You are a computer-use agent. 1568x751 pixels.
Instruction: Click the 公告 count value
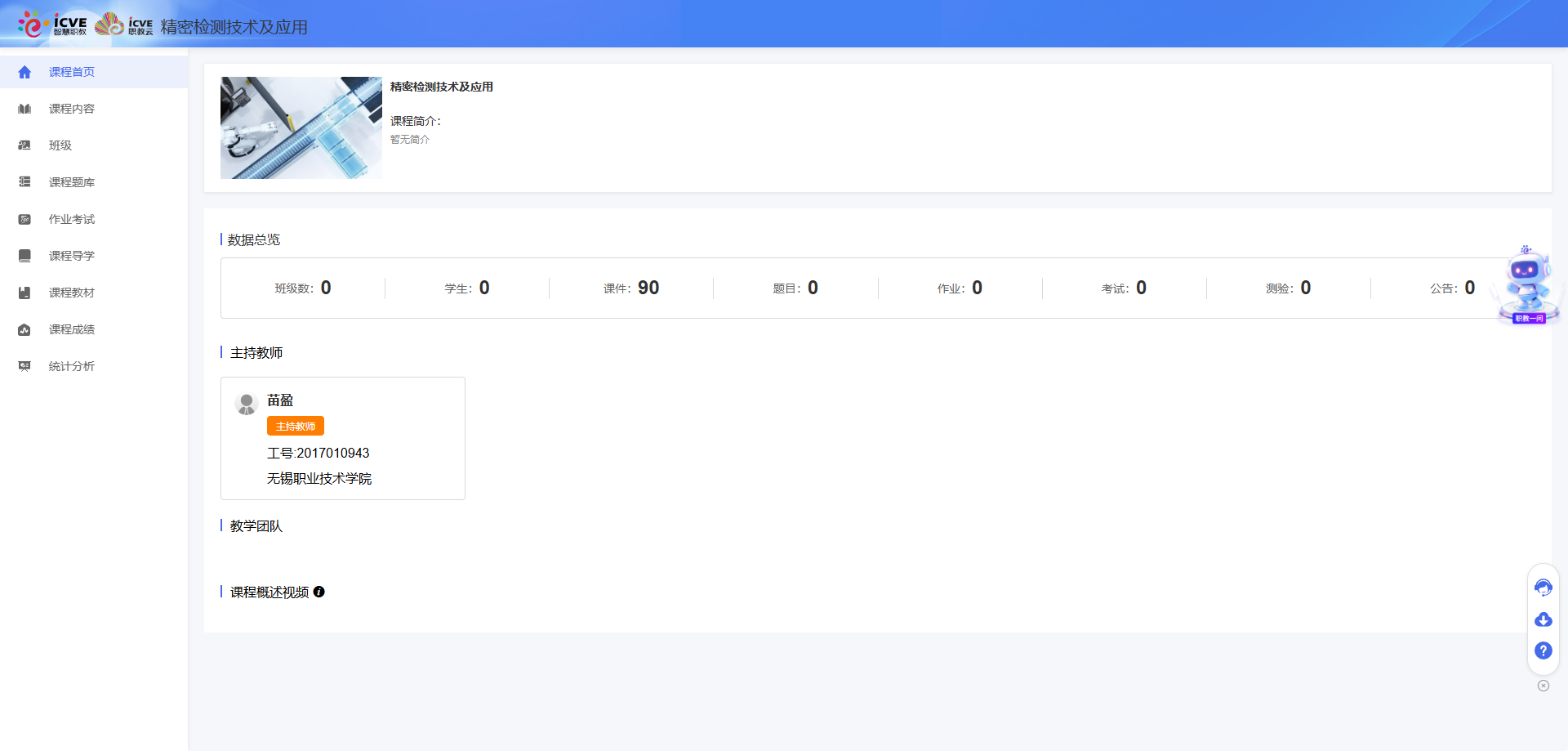click(x=1469, y=288)
